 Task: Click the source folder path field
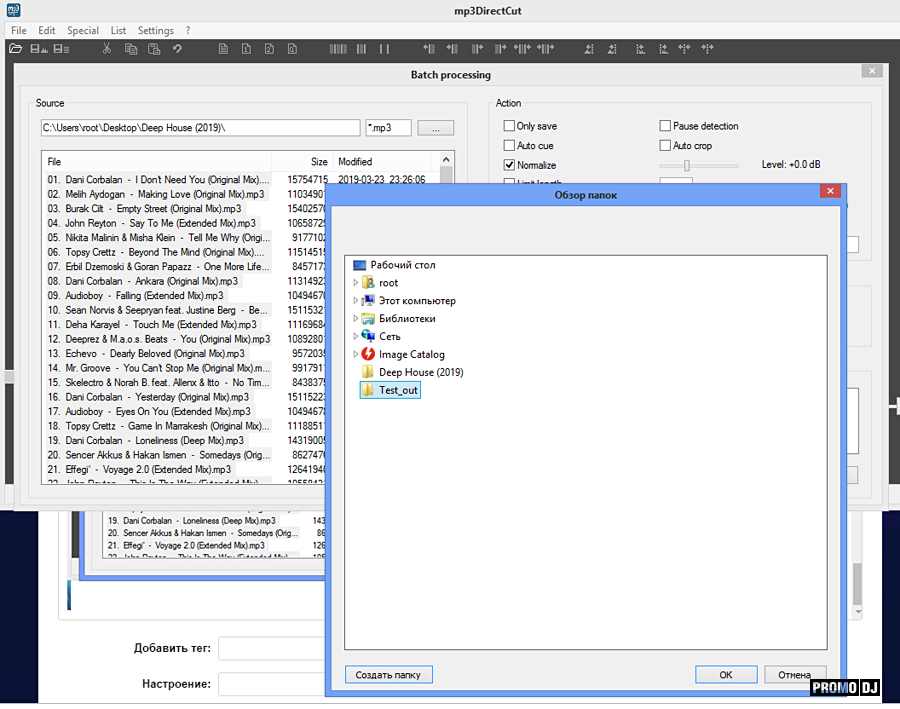(200, 128)
